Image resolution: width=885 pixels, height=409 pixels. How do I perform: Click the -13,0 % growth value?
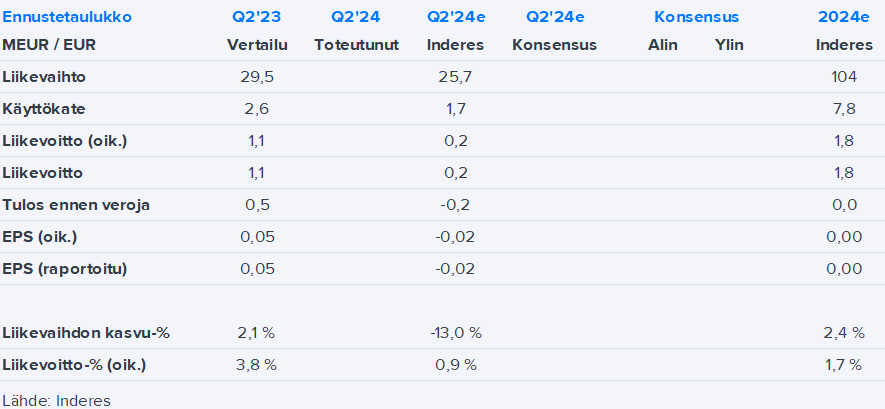[455, 332]
